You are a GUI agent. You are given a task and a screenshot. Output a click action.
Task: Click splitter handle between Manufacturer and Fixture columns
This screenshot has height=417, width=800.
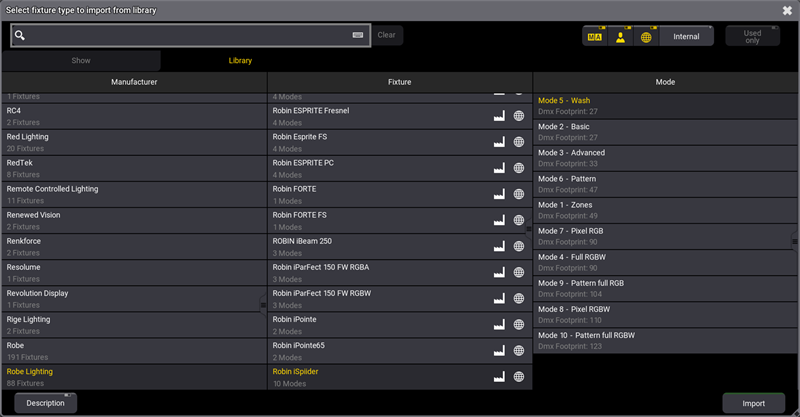click(264, 304)
